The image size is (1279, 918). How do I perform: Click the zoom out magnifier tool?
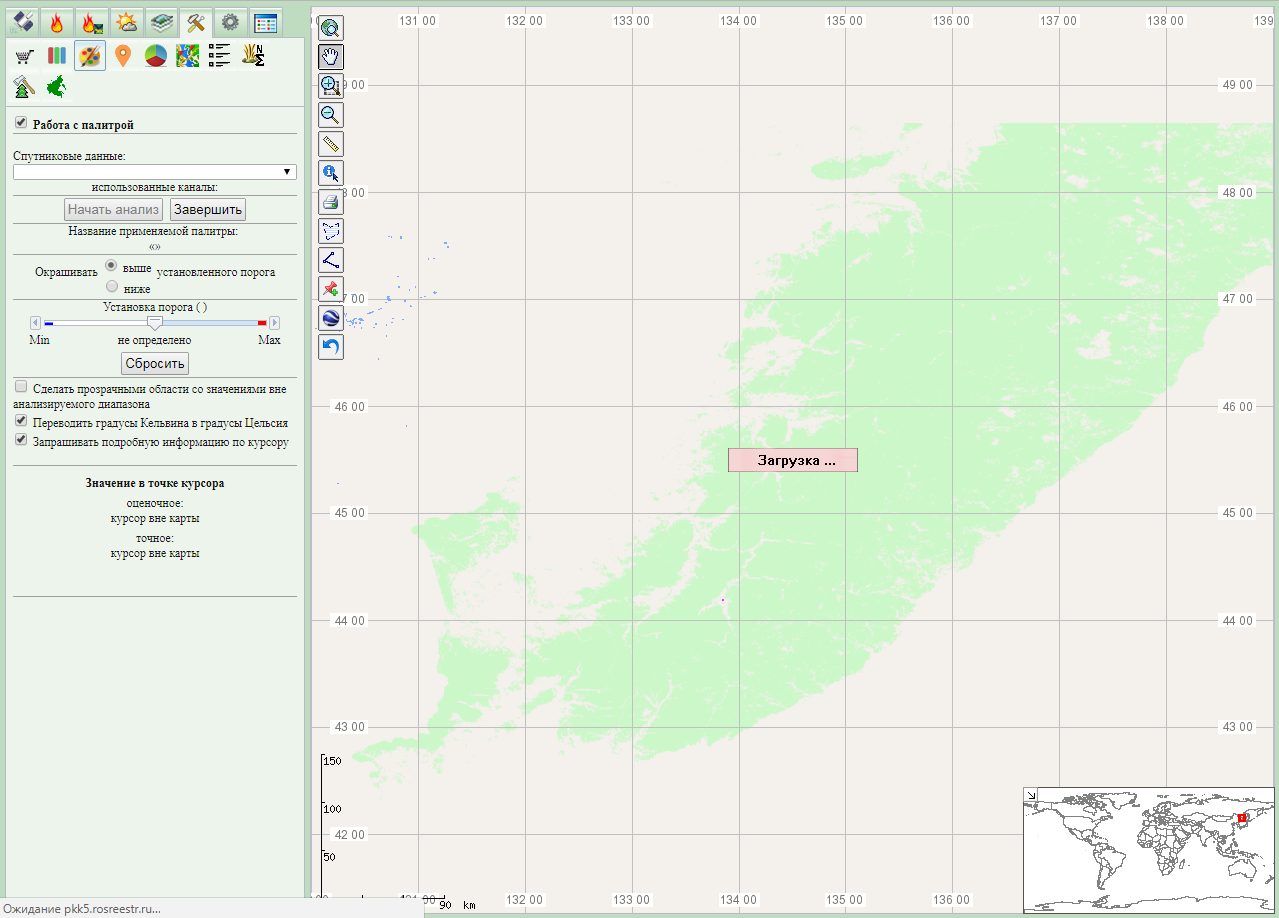[x=331, y=115]
